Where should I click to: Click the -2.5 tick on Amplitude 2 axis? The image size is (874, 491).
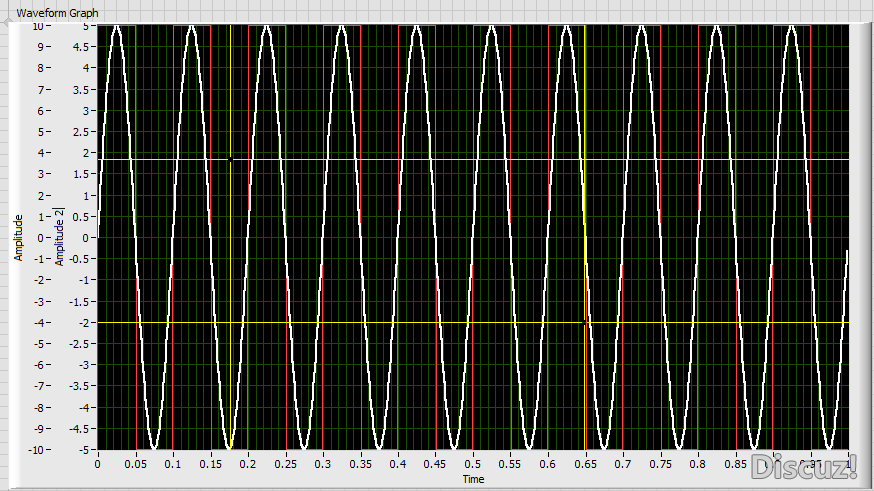(x=80, y=344)
